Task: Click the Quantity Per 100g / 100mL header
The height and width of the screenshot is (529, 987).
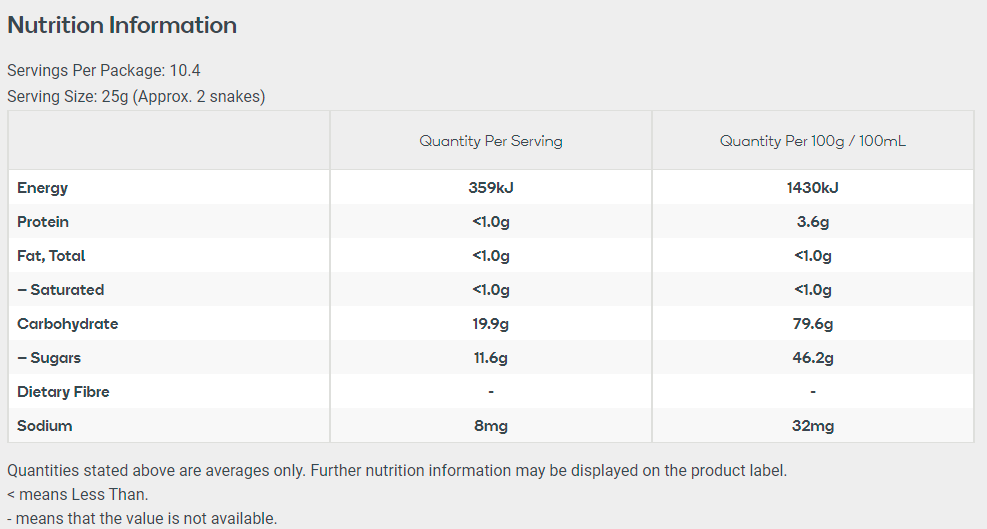Action: pos(813,141)
